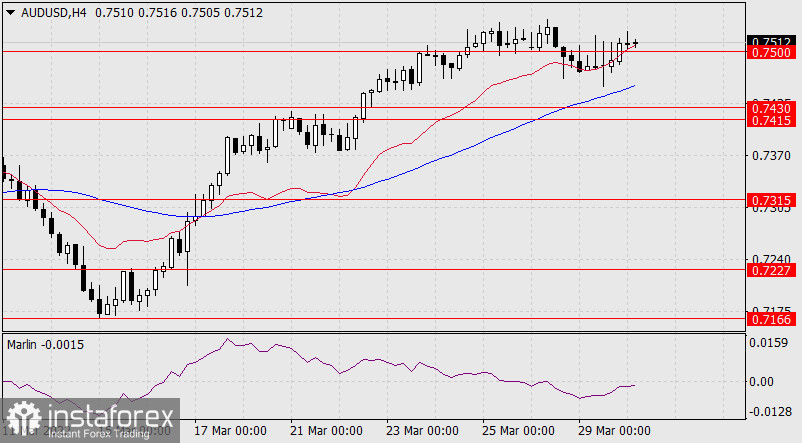Click the OHLC values 0.7510 0.7516 0.7505 0.7512

click(x=179, y=13)
